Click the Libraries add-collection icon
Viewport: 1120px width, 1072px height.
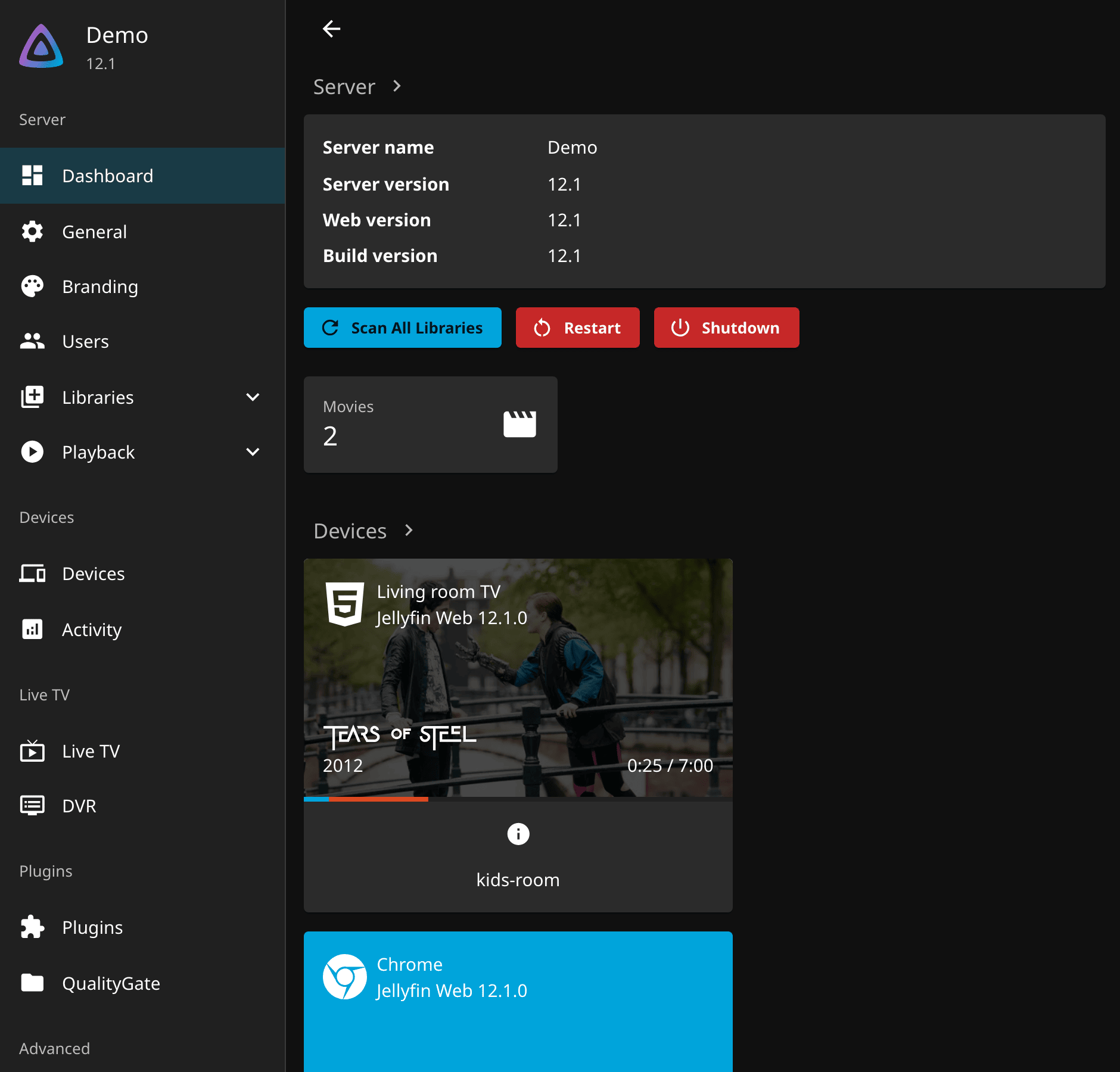(32, 397)
